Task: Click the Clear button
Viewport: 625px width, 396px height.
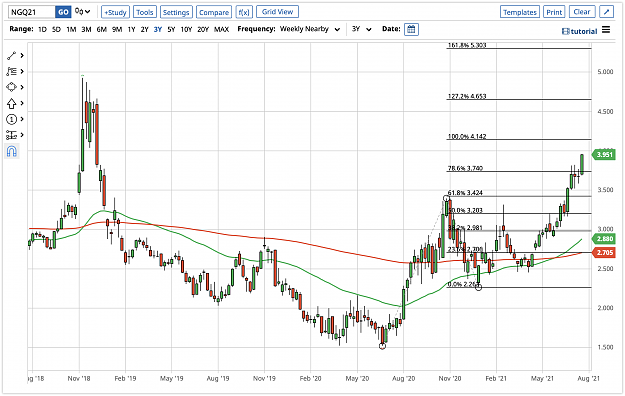Action: (582, 12)
